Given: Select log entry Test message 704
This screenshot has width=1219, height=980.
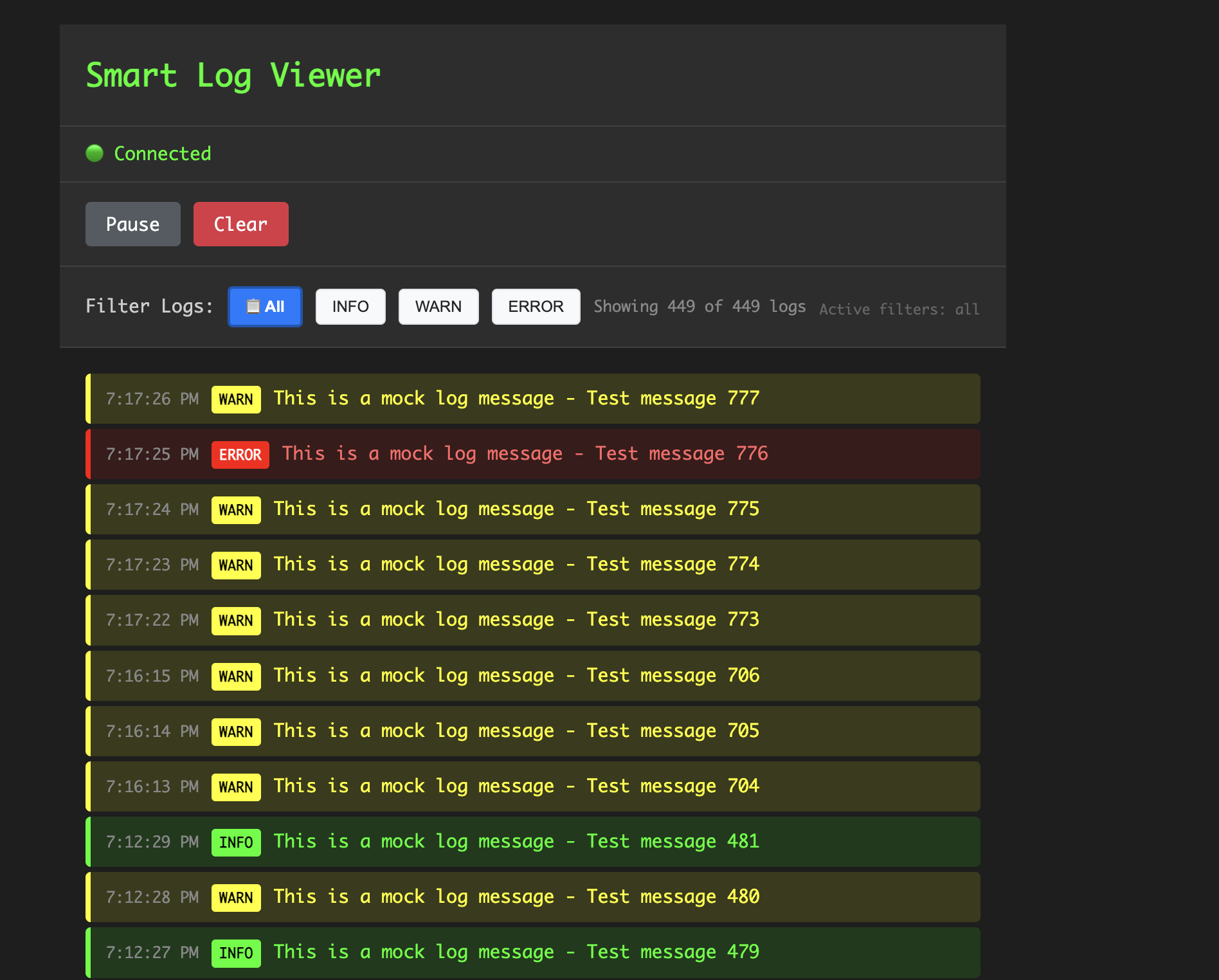Looking at the screenshot, I should tap(533, 786).
